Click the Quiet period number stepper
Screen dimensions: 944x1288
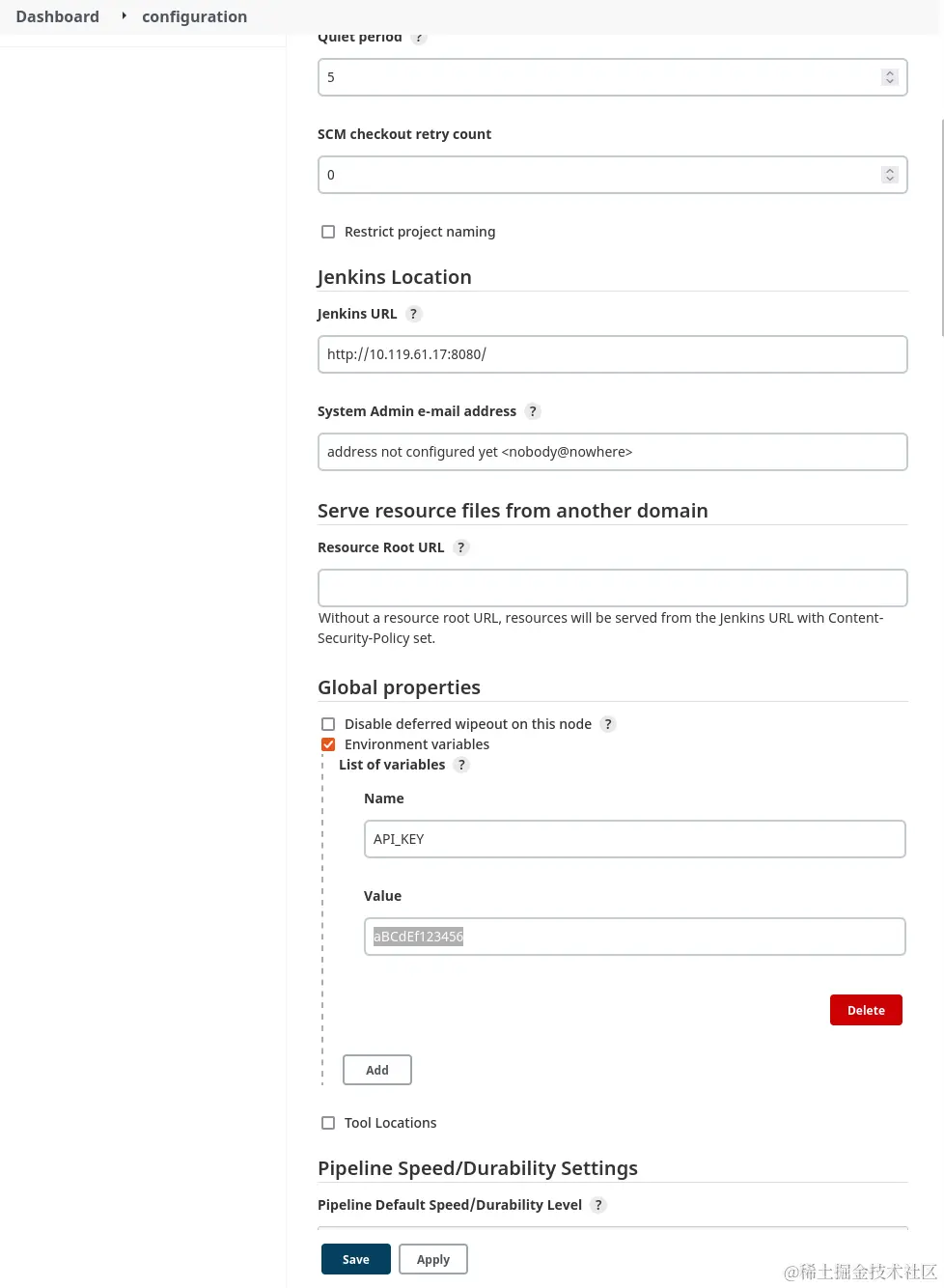point(890,77)
